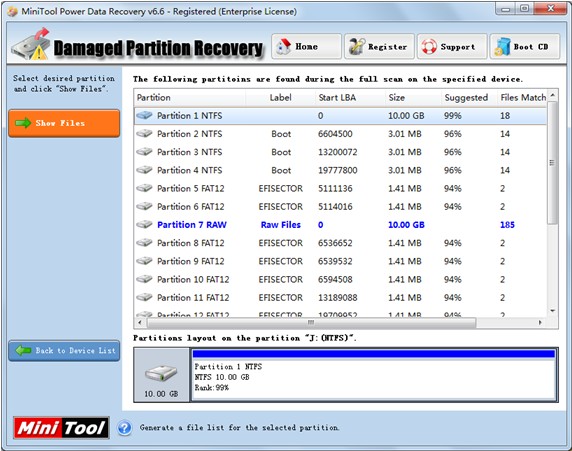Click the scroll down arrow of partition list
The height and width of the screenshot is (451, 572).
pyautogui.click(x=553, y=311)
